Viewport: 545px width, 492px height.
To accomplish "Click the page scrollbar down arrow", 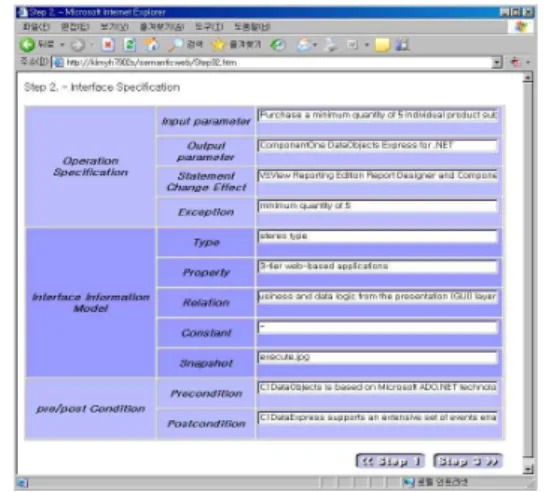I will pos(528,469).
